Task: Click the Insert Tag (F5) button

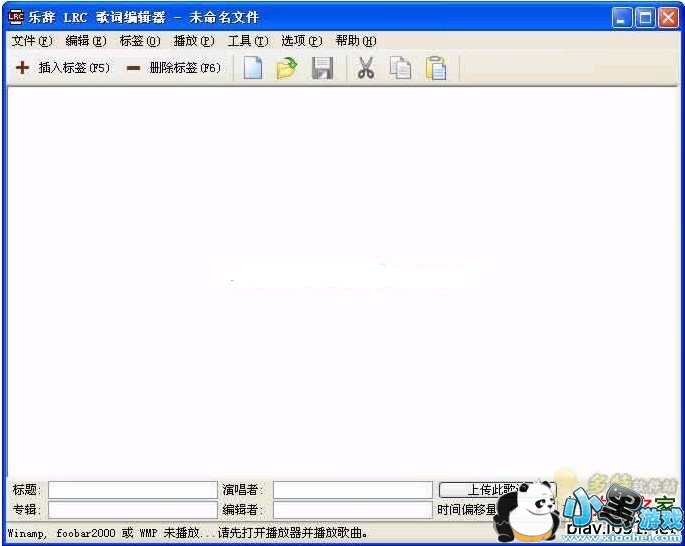Action: point(62,68)
